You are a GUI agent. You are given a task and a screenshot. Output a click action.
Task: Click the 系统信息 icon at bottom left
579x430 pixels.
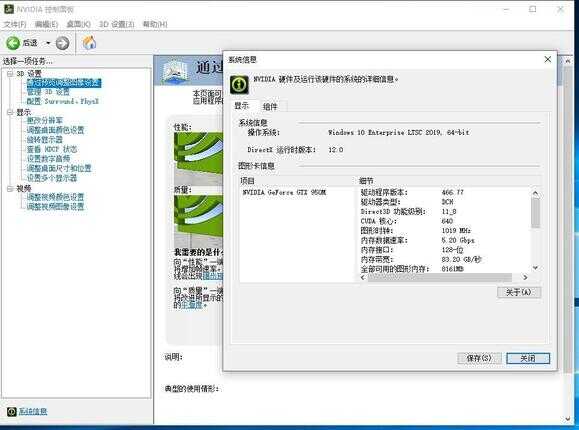point(12,411)
